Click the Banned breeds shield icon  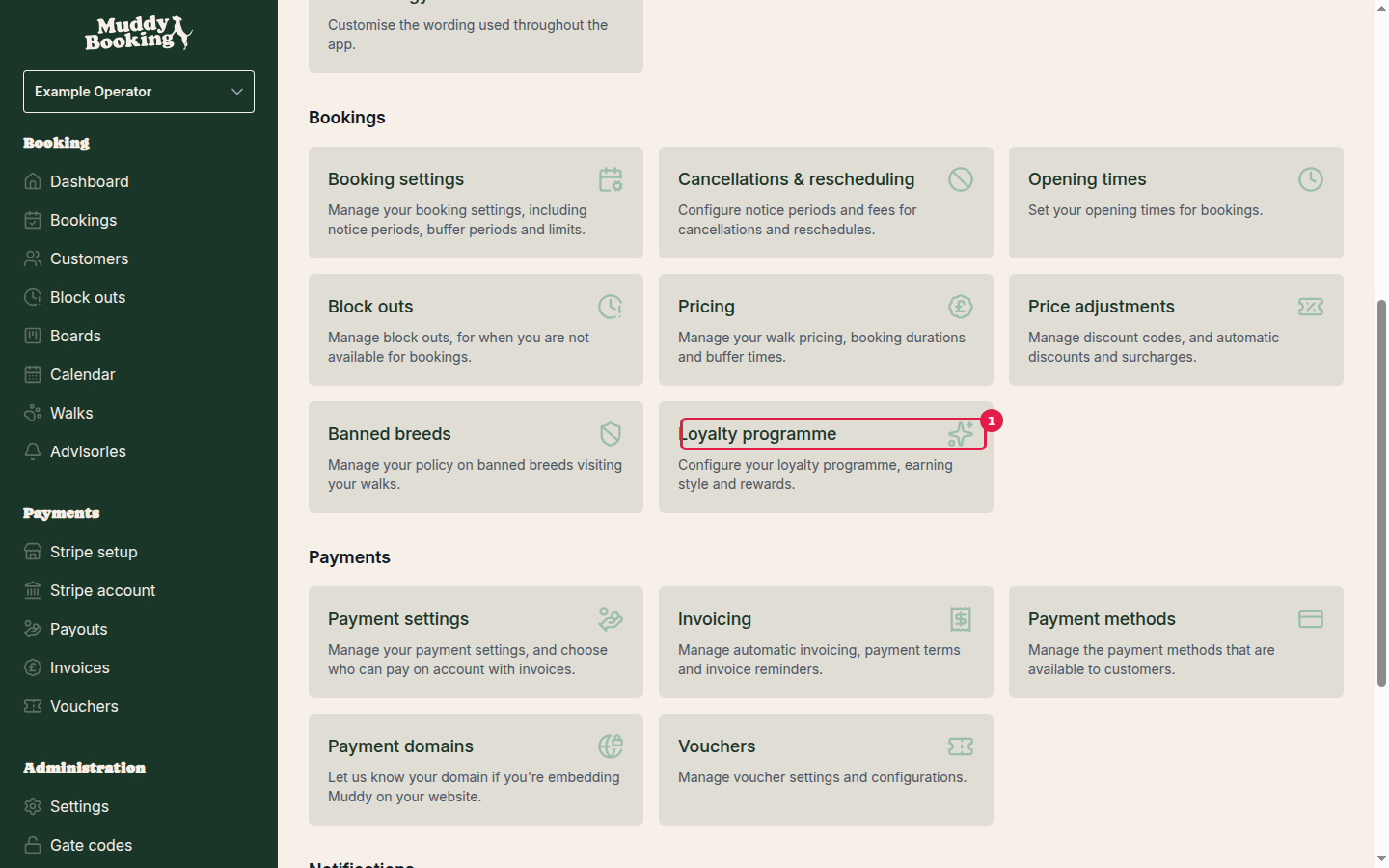[610, 434]
